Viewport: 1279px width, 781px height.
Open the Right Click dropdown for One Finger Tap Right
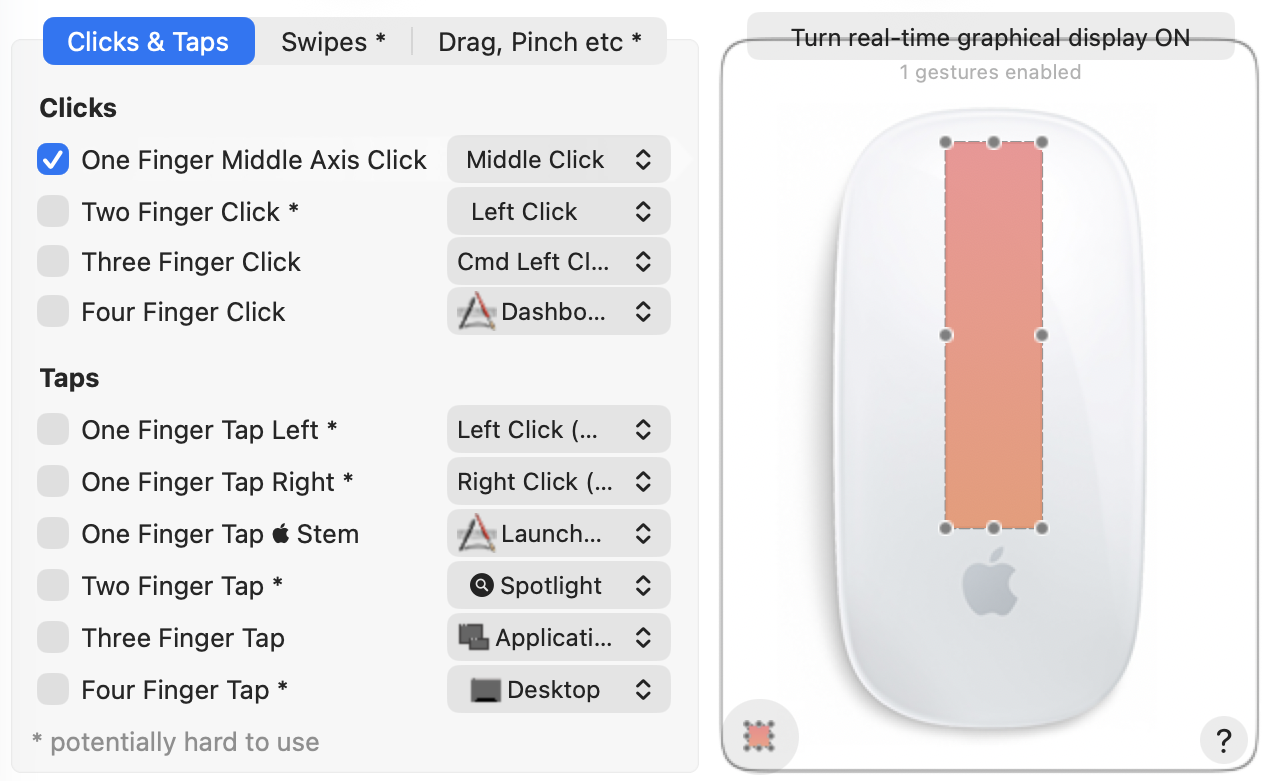558,481
